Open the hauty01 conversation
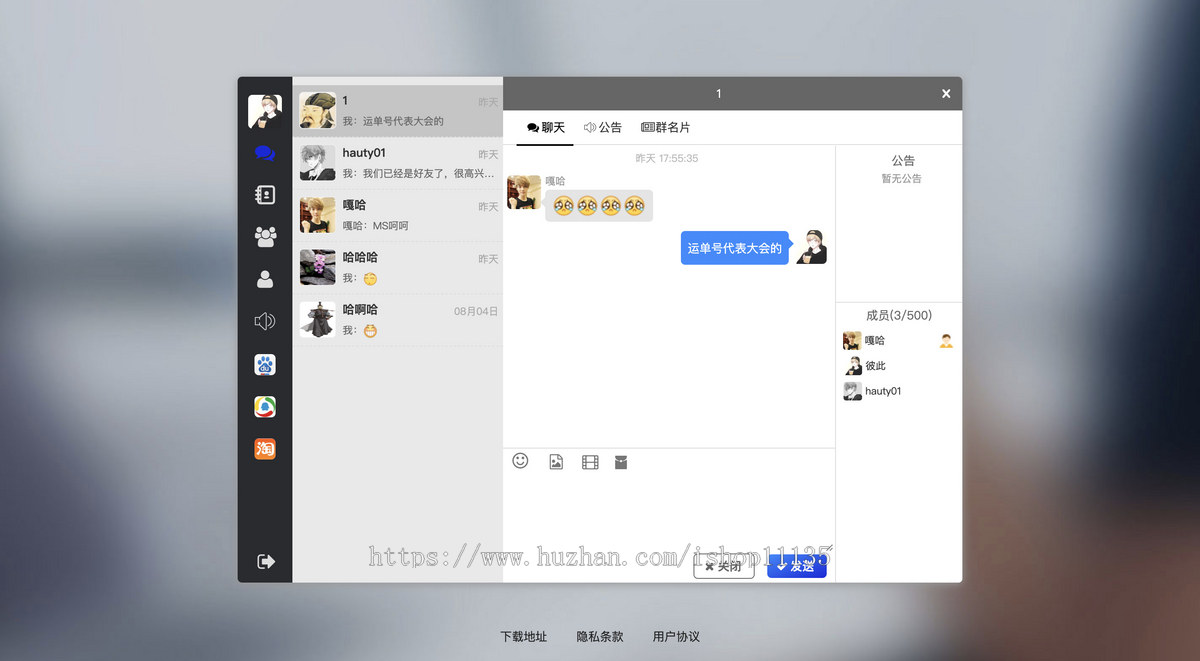The height and width of the screenshot is (661, 1200). pyautogui.click(x=398, y=163)
